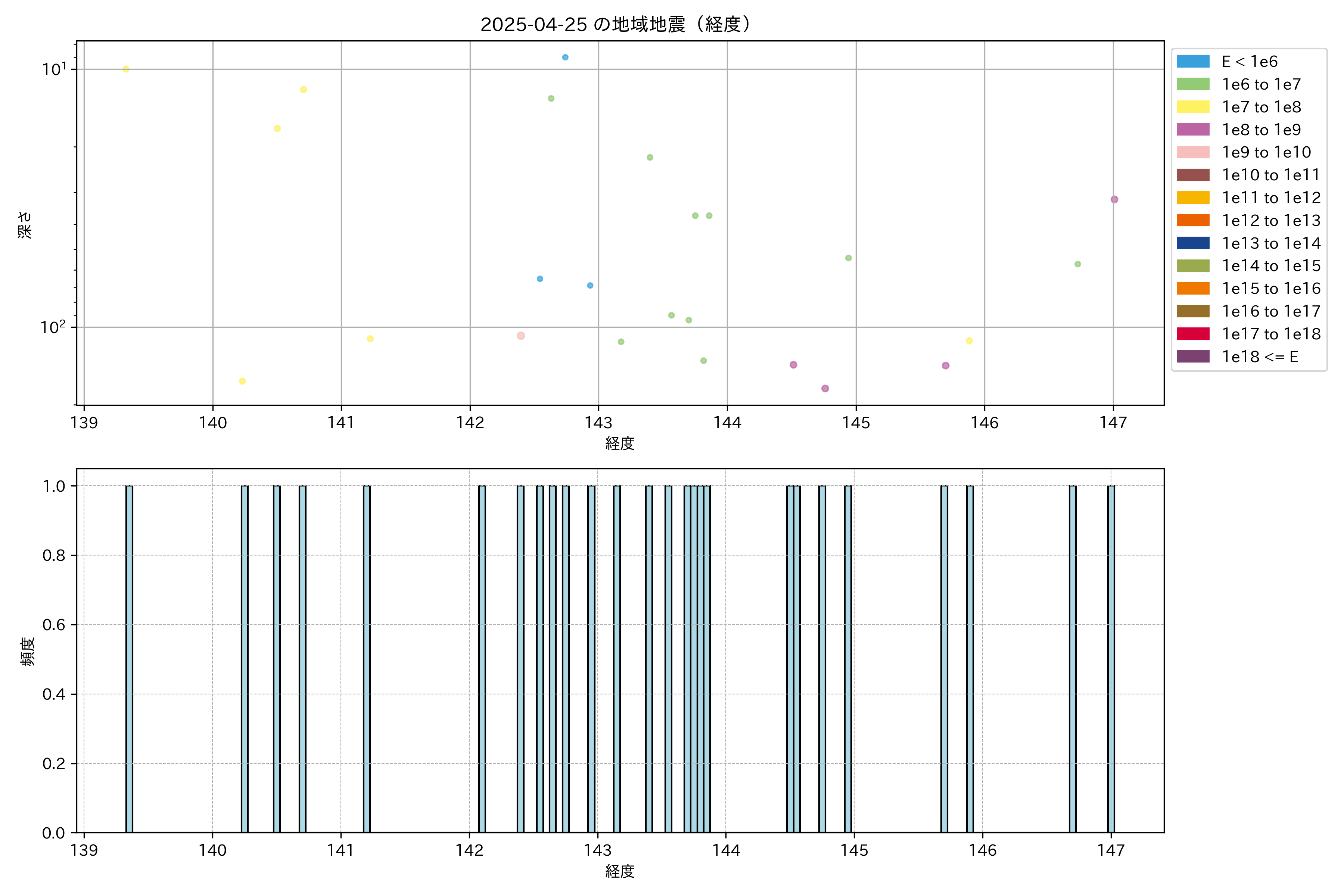Click the 1e11 to 1e12 legend label
Image resolution: width=1344 pixels, height=896 pixels.
pos(1271,198)
